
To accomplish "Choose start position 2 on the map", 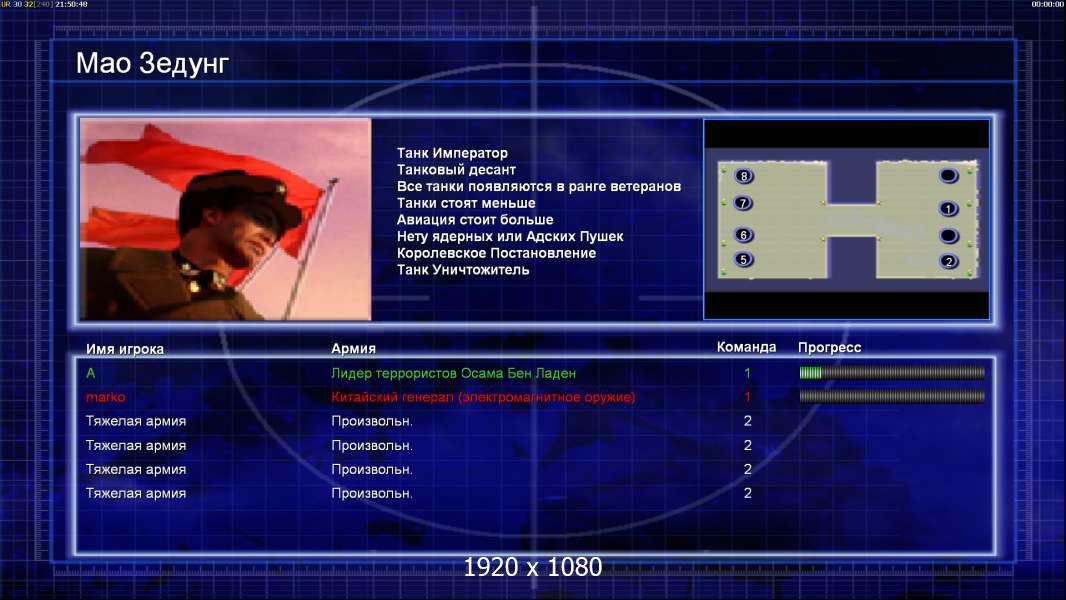I will [948, 261].
